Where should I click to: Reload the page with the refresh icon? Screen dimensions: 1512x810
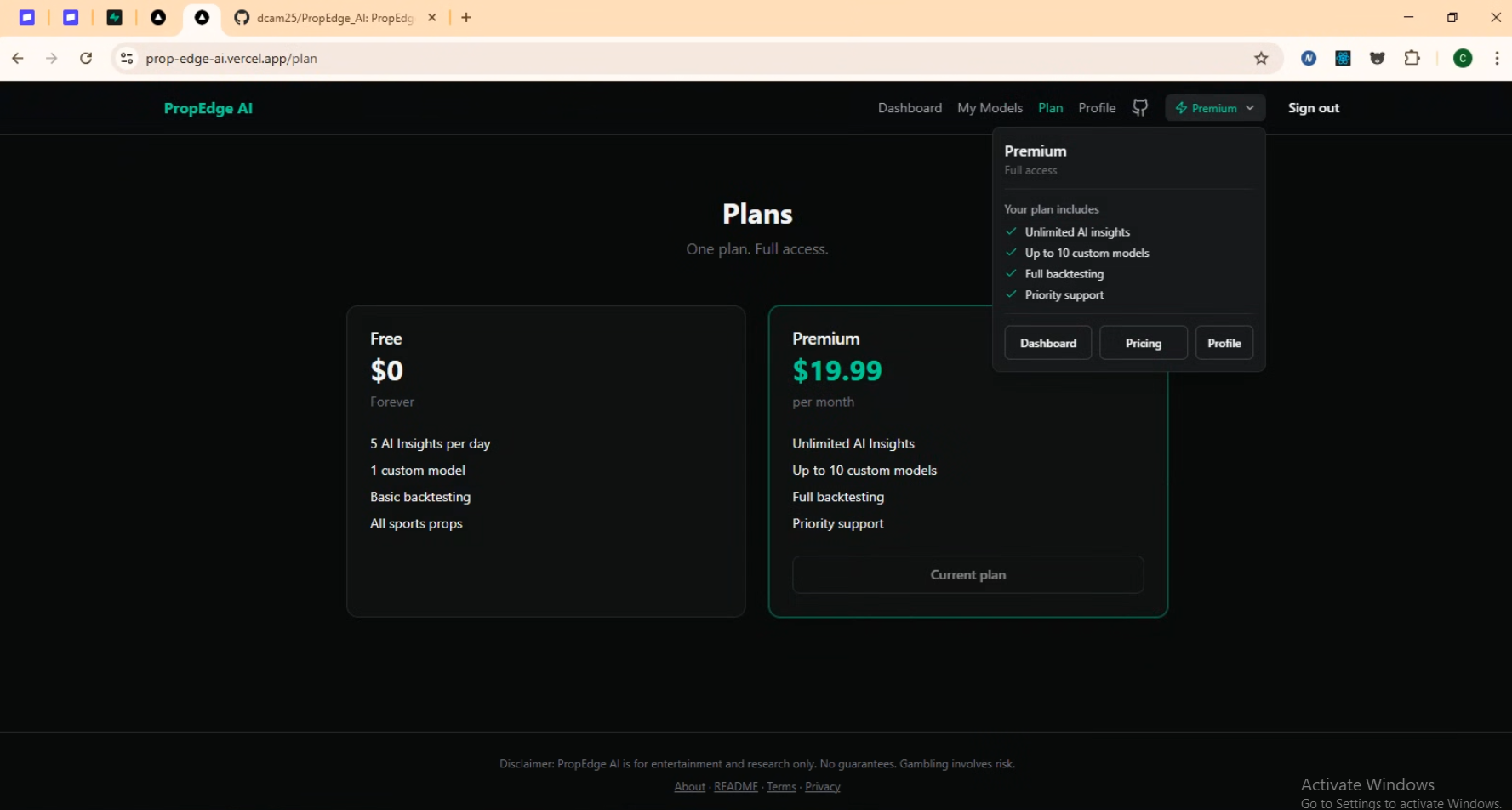[86, 59]
